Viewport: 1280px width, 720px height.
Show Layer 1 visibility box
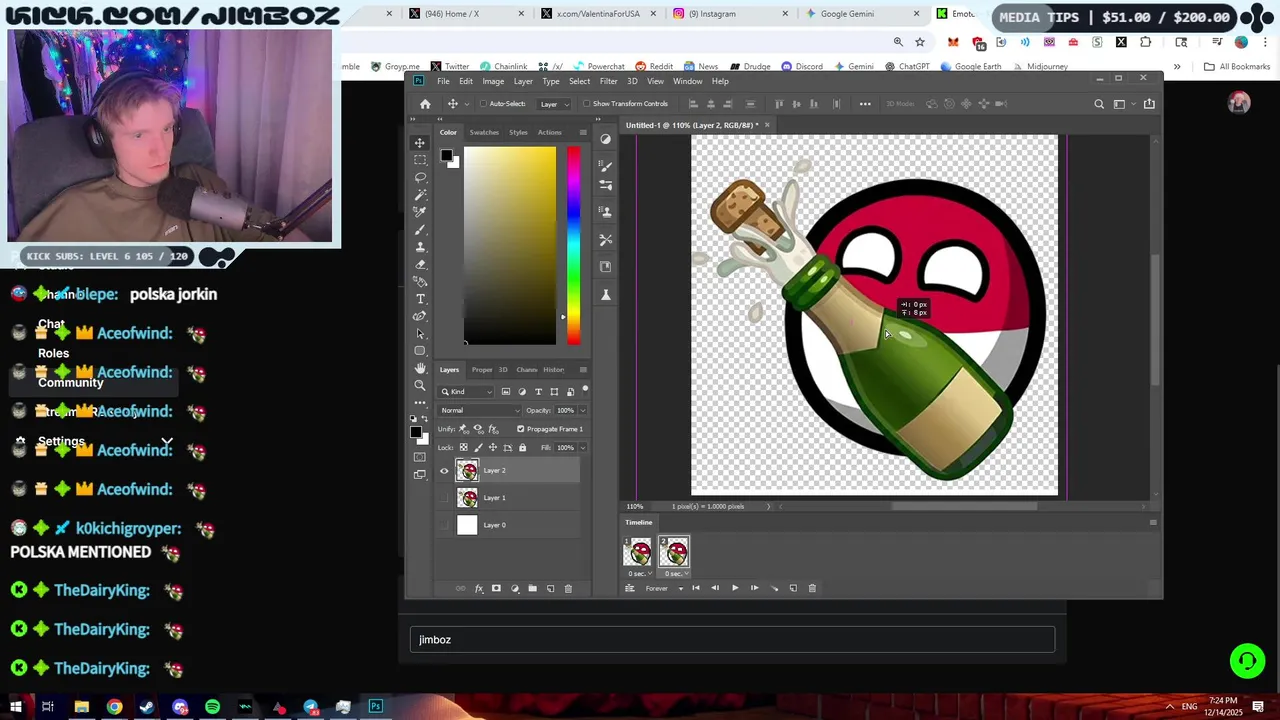click(x=444, y=498)
